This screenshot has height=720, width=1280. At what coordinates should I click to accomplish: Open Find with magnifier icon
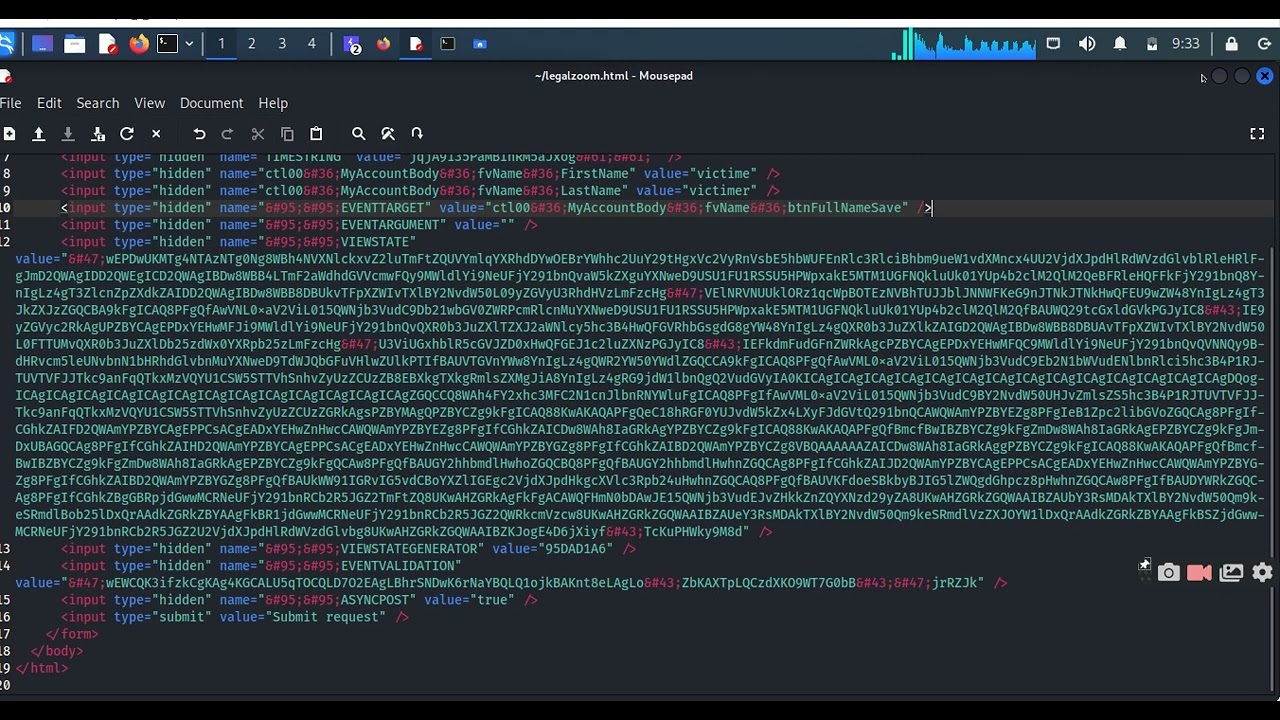pyautogui.click(x=359, y=134)
